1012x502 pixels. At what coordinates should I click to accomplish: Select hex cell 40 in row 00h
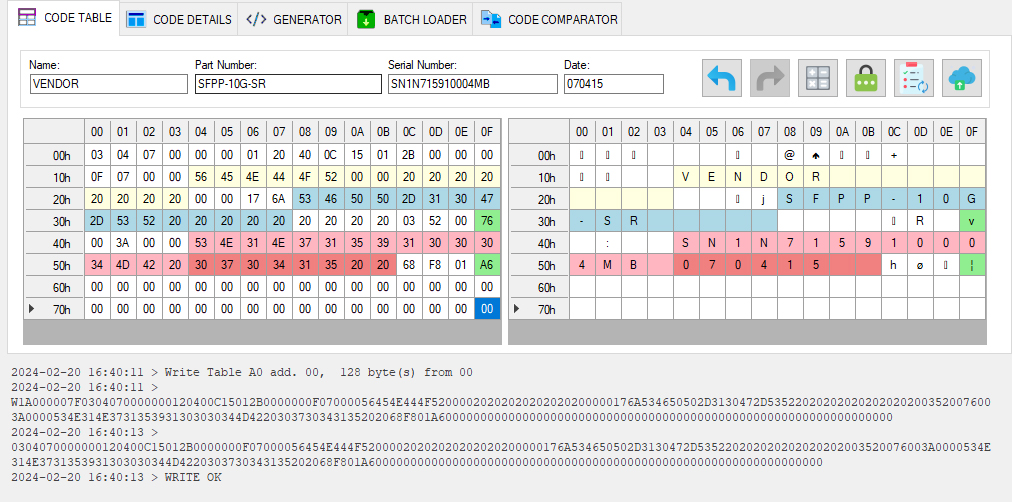(x=305, y=155)
